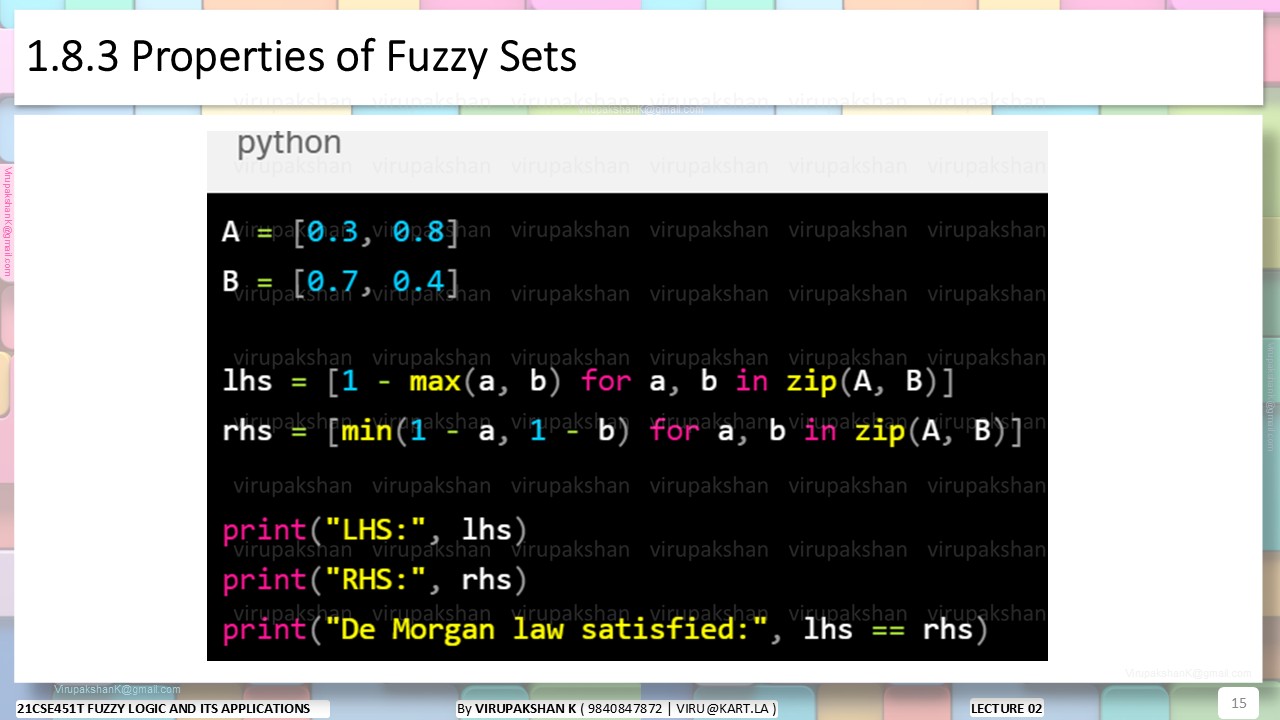Click the vertical pink email on left edge
The height and width of the screenshot is (720, 1280).
coord(7,222)
